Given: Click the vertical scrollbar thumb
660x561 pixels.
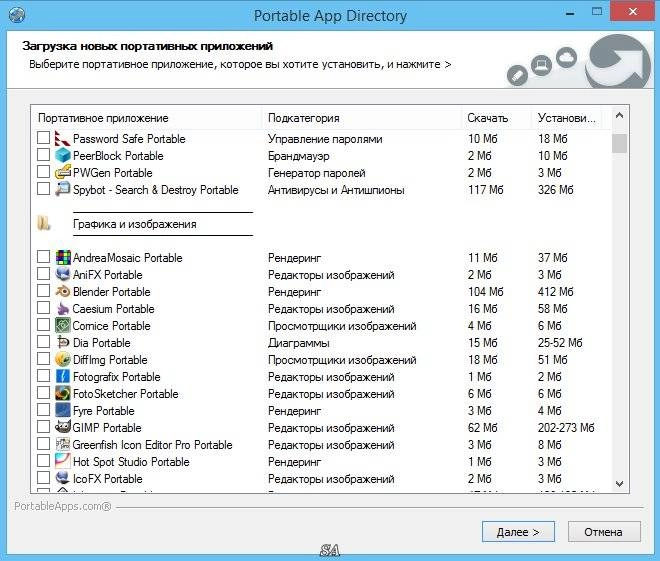Looking at the screenshot, I should (x=619, y=143).
